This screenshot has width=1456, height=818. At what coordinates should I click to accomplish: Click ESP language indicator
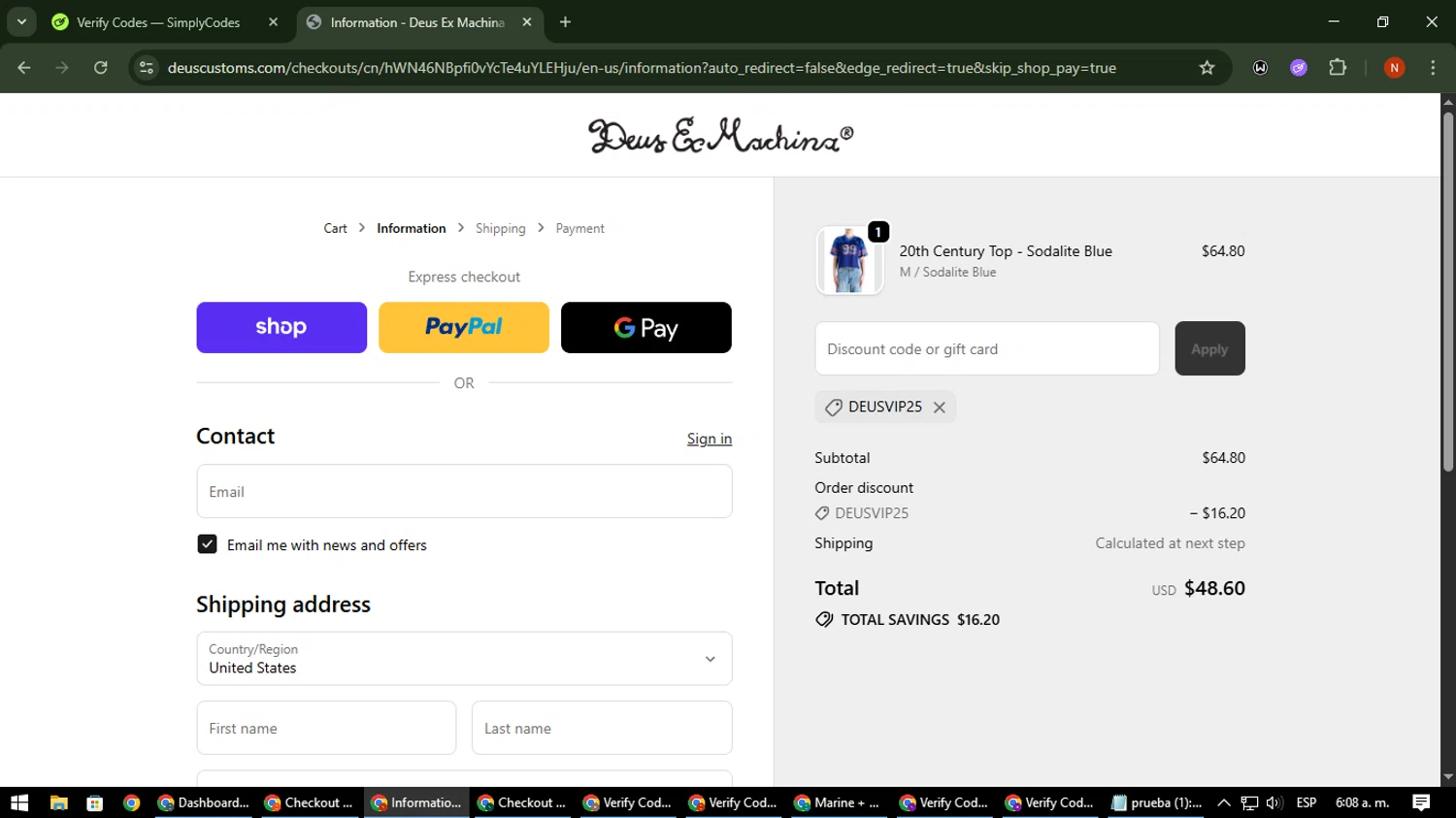(1307, 802)
